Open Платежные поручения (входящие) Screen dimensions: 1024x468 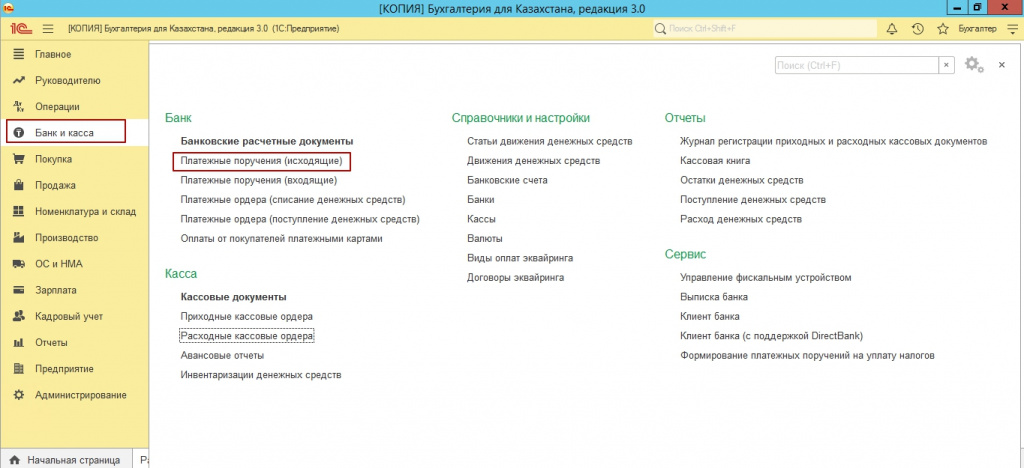[x=259, y=180]
